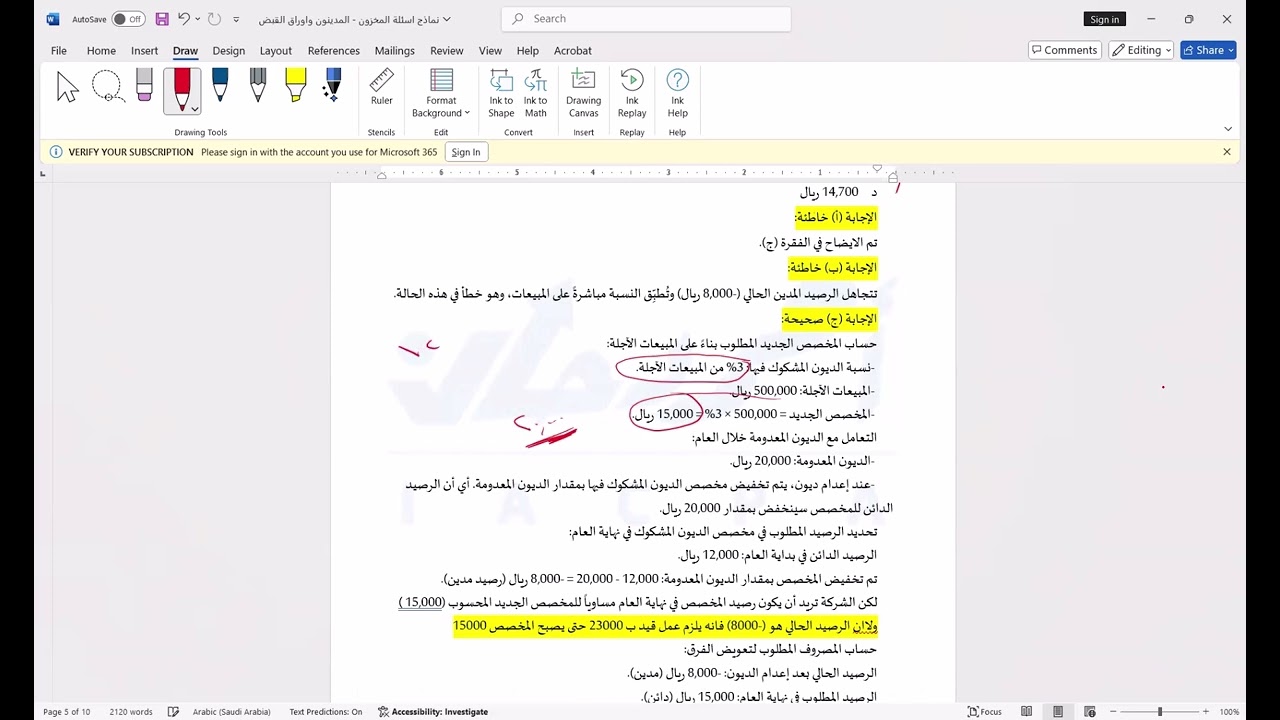
Task: Select the yellow highlighter tool
Action: coord(295,86)
